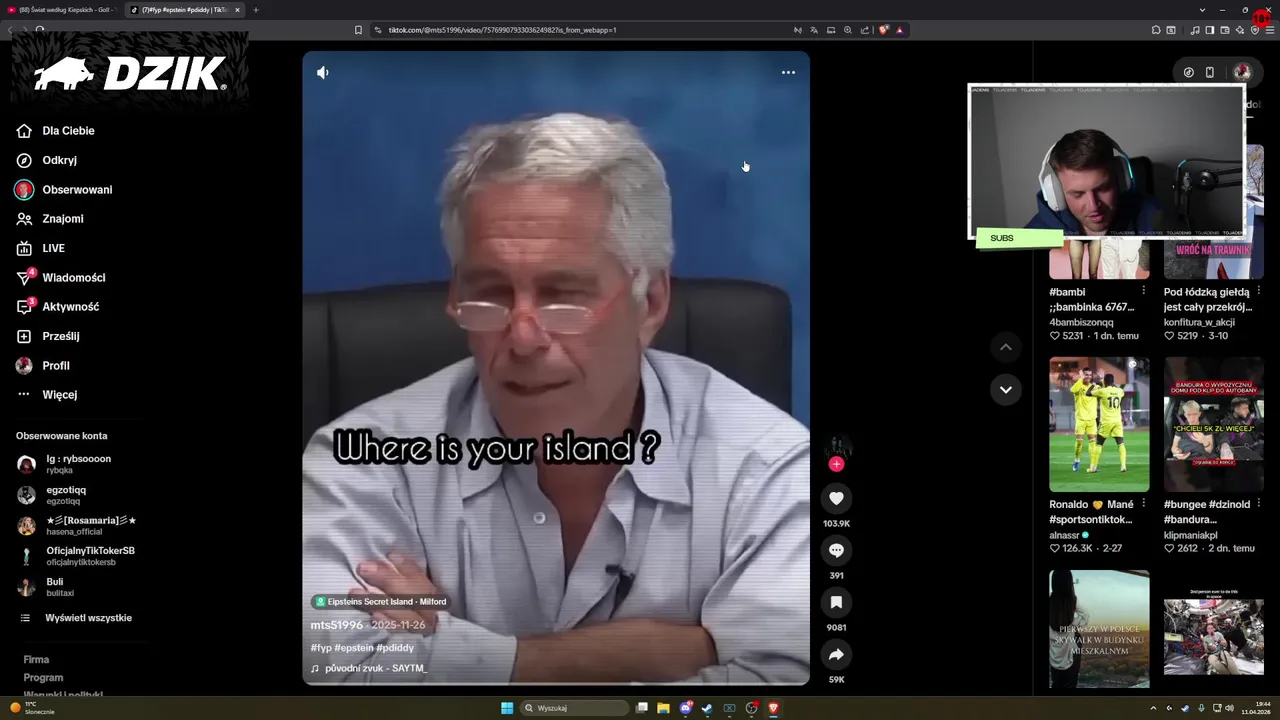The width and height of the screenshot is (1280, 720).
Task: Open options for the #bungee video
Action: pos(1258,504)
